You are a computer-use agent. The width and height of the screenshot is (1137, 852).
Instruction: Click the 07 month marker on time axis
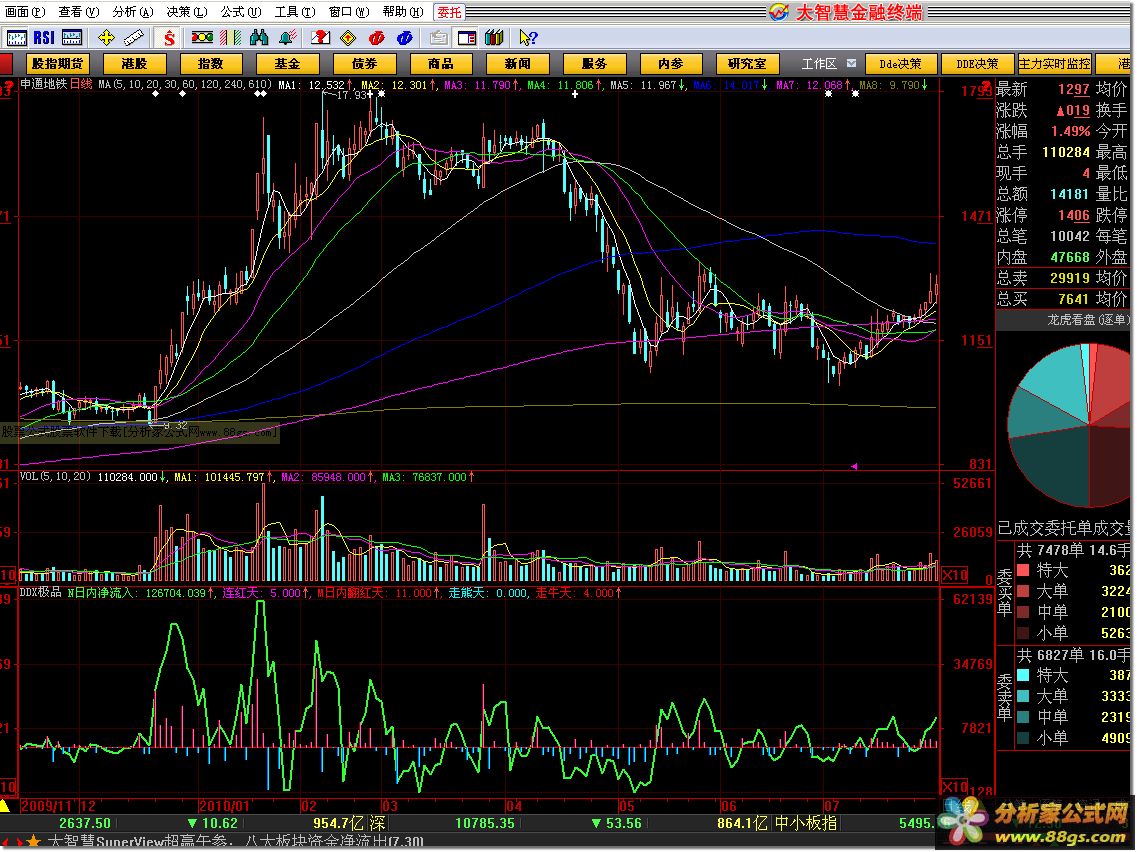[831, 806]
